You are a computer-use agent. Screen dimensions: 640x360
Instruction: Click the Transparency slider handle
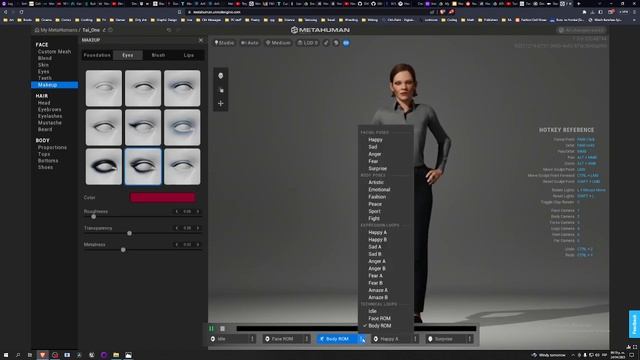tap(129, 233)
